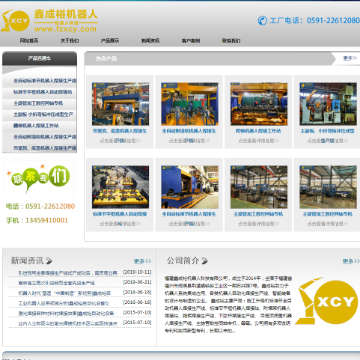Click the arrow icon next to 公司简介
Image resolution: width=360 pixels, height=360 pixels.
[x=204, y=260]
